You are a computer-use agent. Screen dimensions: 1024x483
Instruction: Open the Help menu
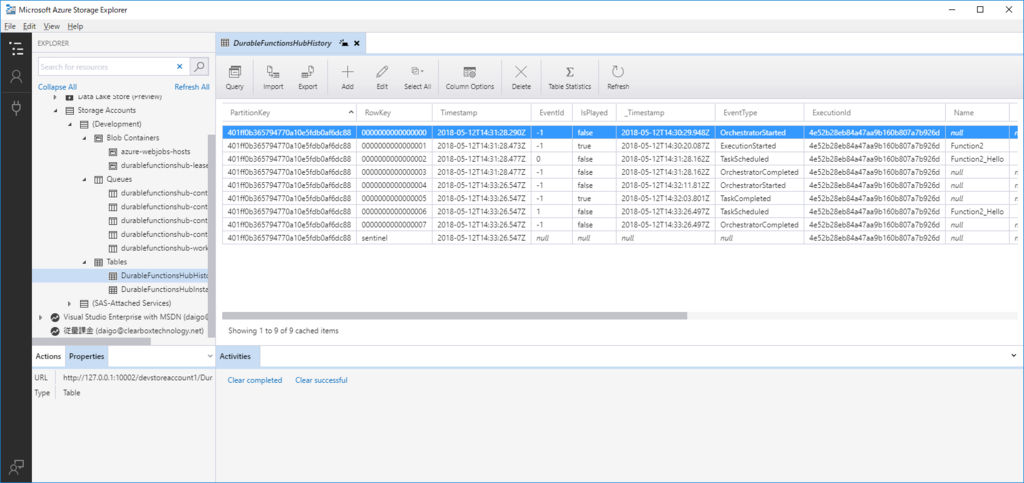tap(75, 26)
